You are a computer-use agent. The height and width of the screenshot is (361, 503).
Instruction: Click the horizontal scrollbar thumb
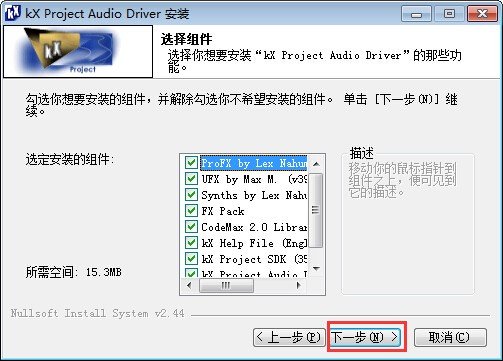[226, 285]
